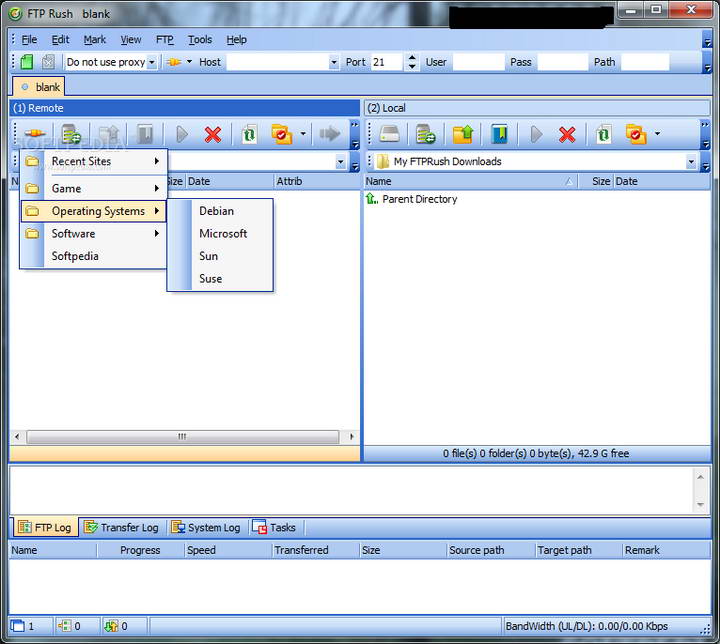Expand the Host address dropdown
This screenshot has height=644, width=720.
pos(334,62)
